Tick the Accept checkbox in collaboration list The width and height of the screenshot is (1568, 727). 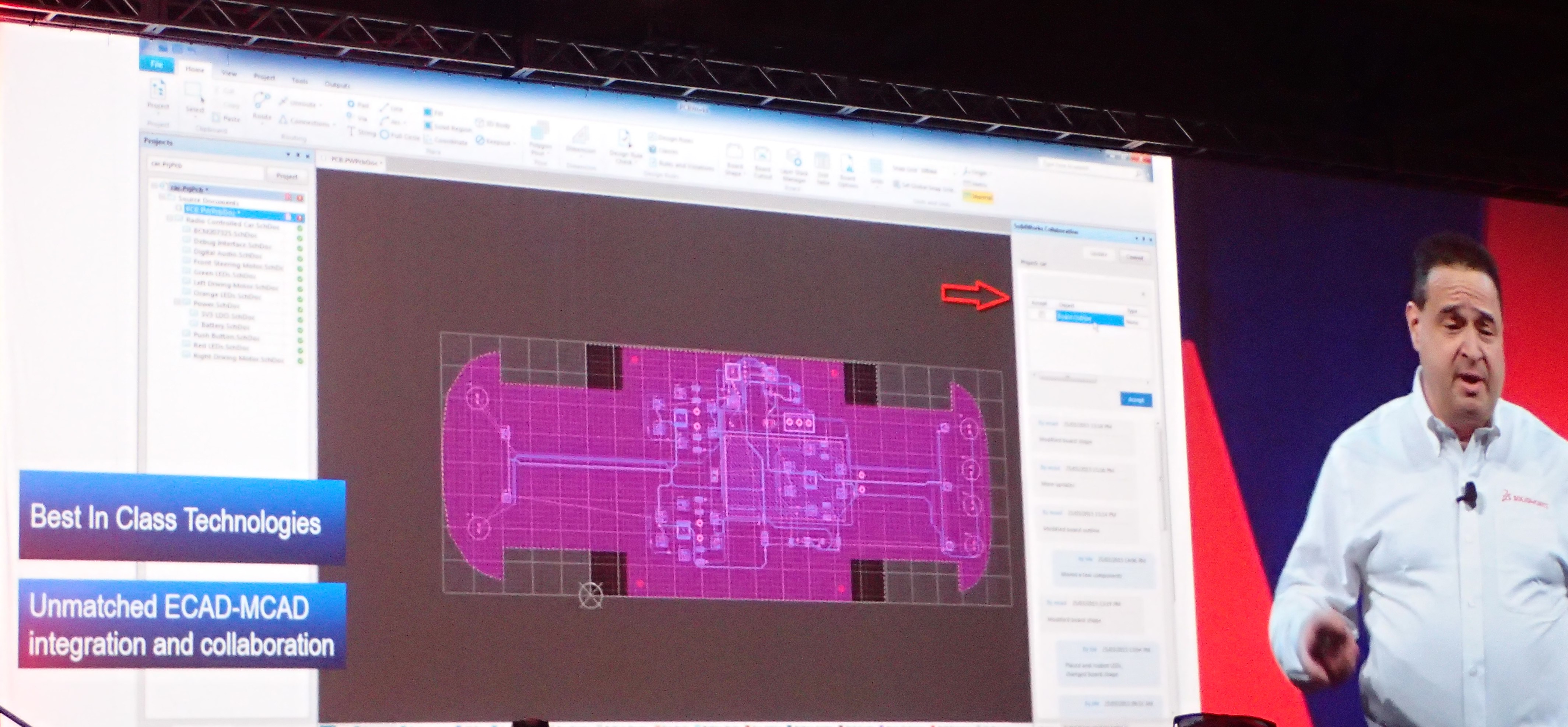coord(1042,314)
